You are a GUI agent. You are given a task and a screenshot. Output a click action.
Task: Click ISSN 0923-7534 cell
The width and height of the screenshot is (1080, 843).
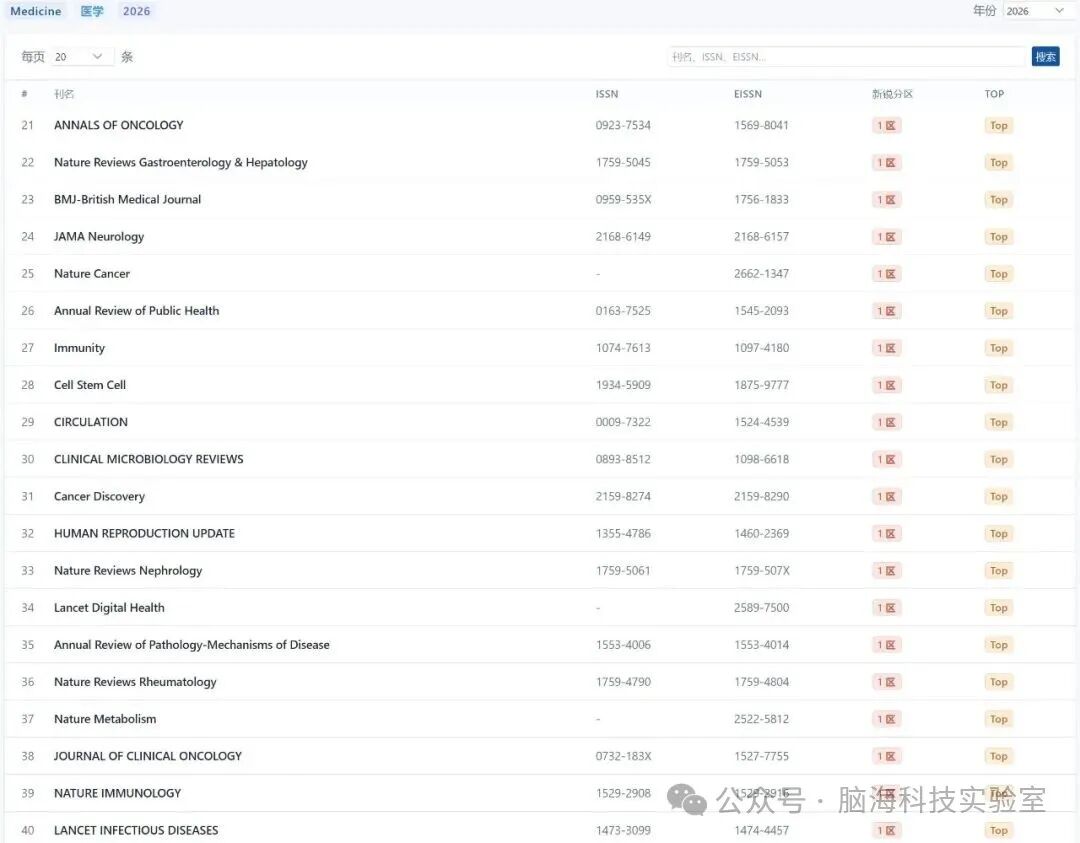click(x=623, y=125)
